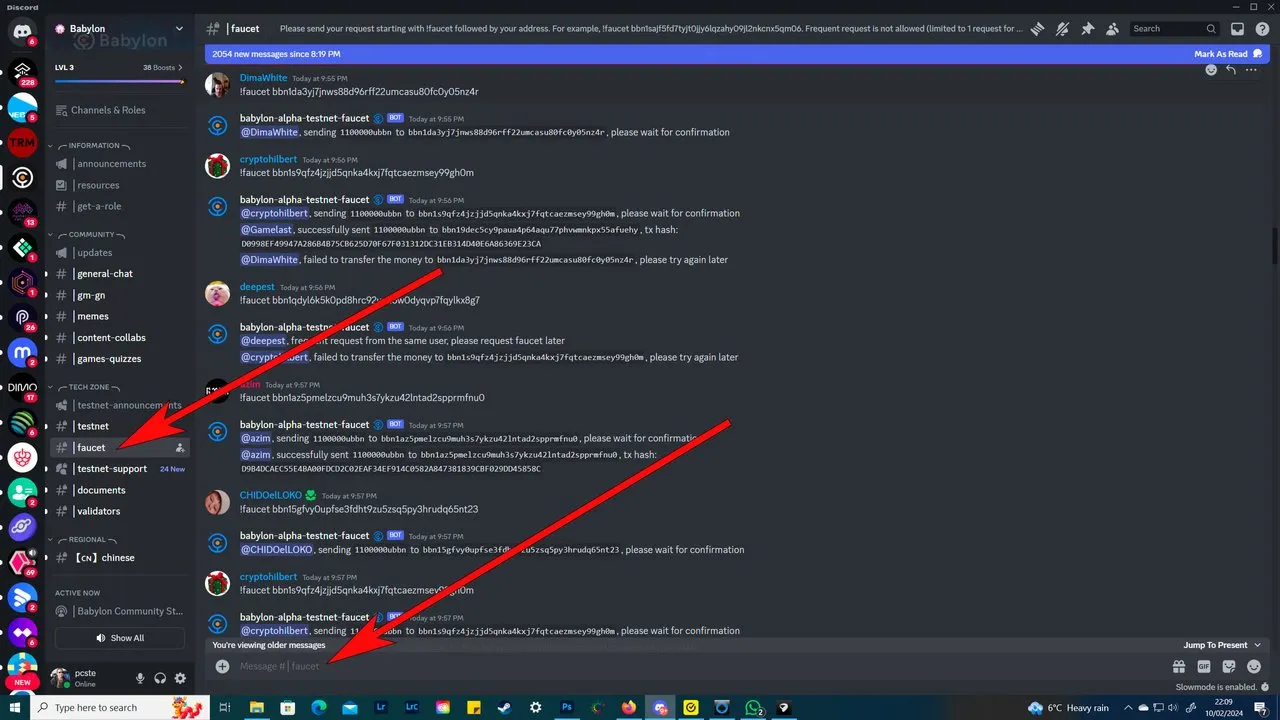This screenshot has height=720, width=1280.
Task: Open the emoji picker in message bar
Action: click(x=1254, y=666)
